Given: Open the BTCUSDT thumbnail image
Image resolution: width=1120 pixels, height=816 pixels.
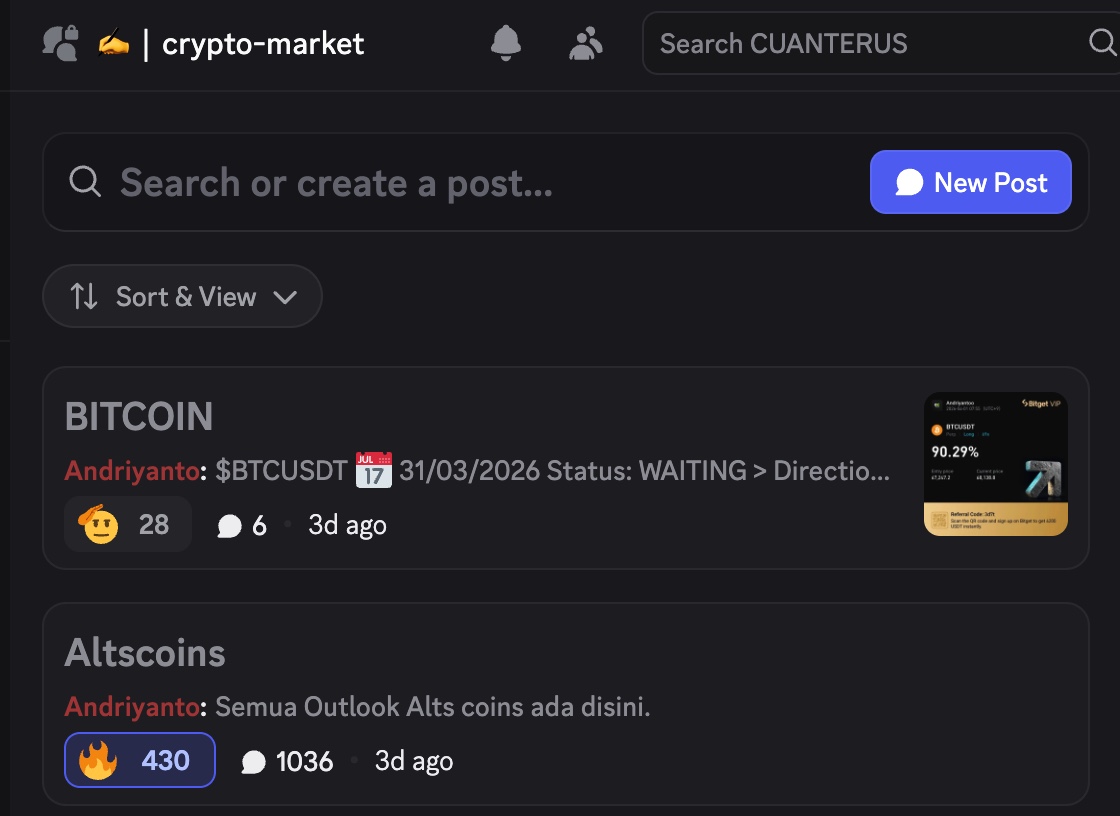Looking at the screenshot, I should (995, 464).
